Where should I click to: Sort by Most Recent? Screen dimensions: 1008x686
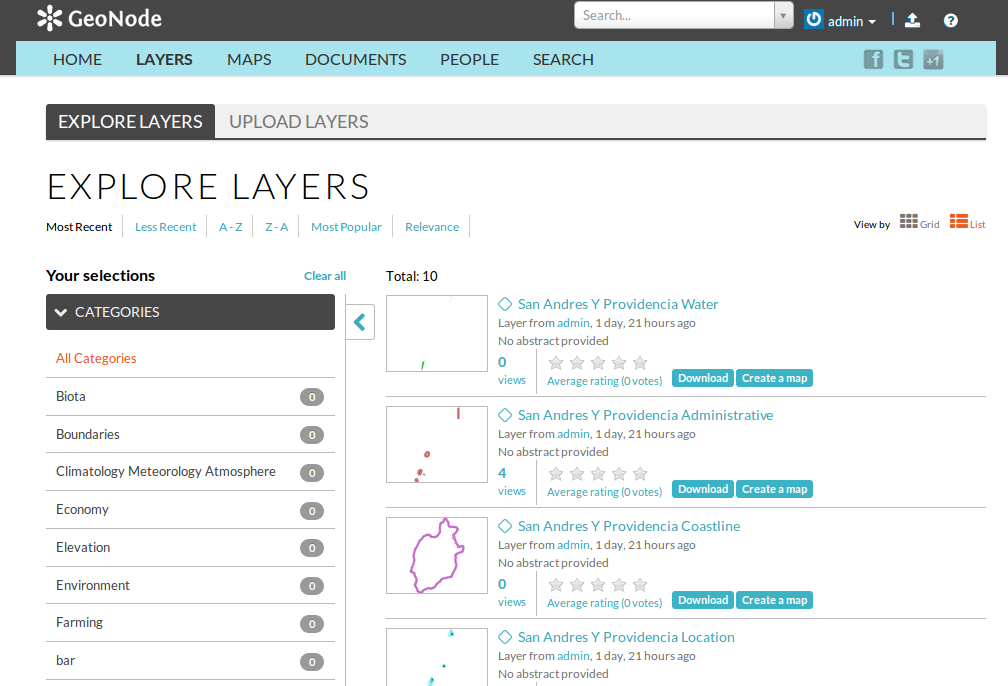(79, 227)
